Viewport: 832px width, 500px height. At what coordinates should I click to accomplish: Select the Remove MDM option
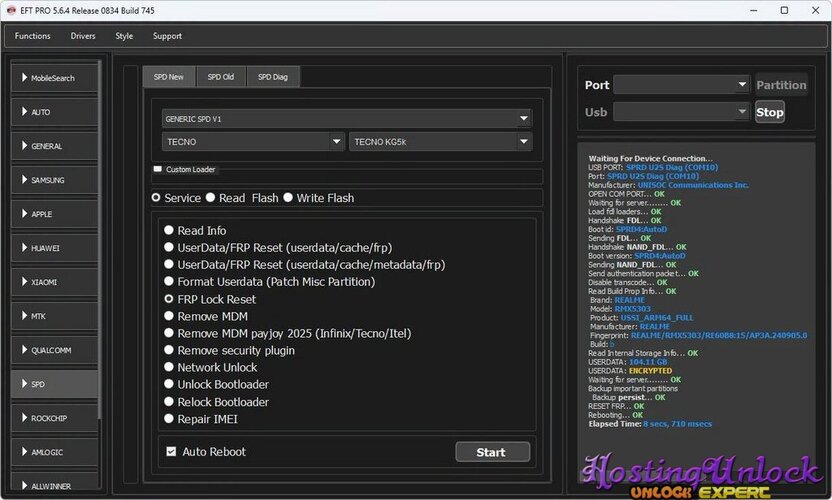click(x=169, y=316)
